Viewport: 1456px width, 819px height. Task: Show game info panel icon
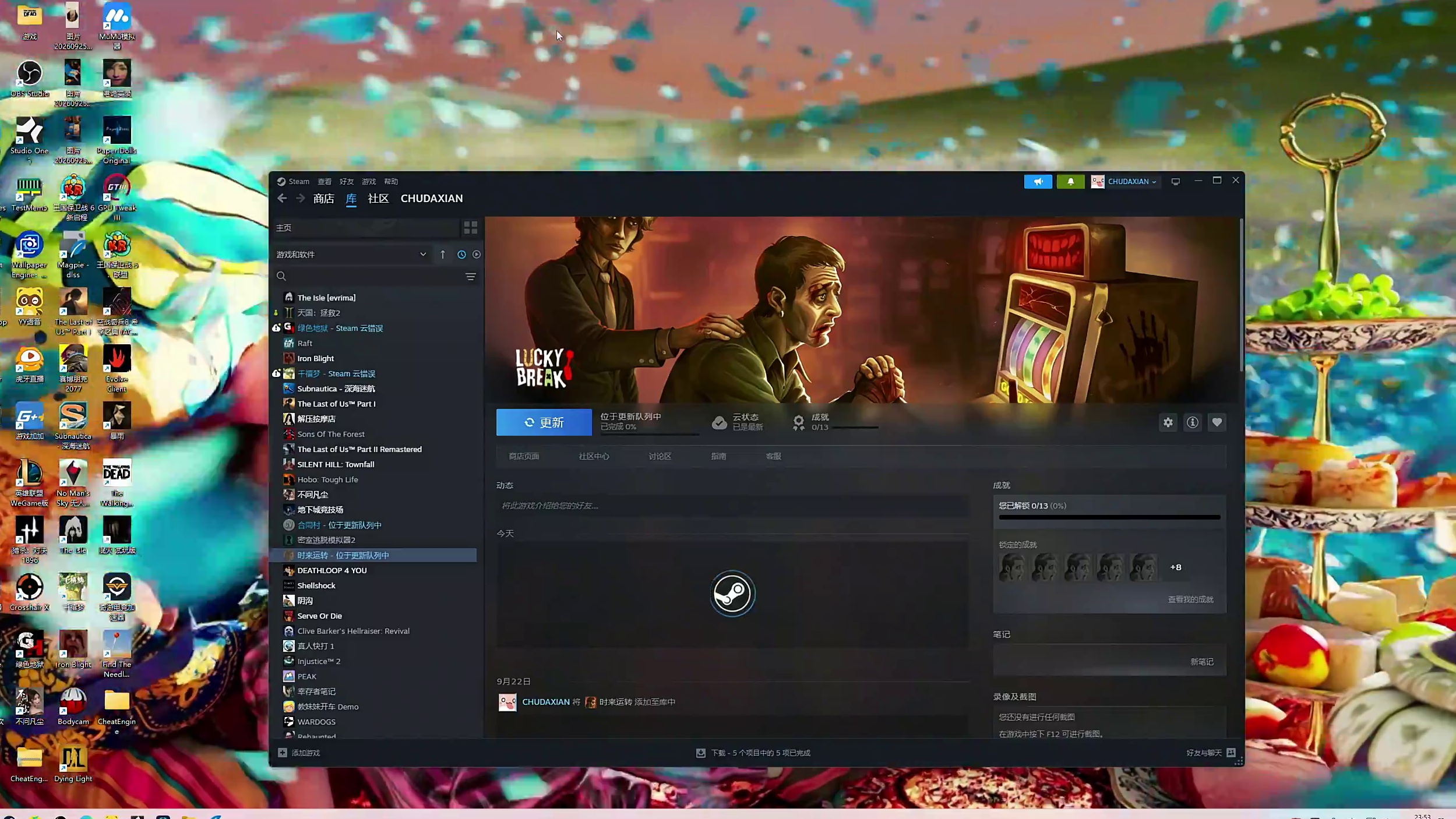coord(1193,423)
